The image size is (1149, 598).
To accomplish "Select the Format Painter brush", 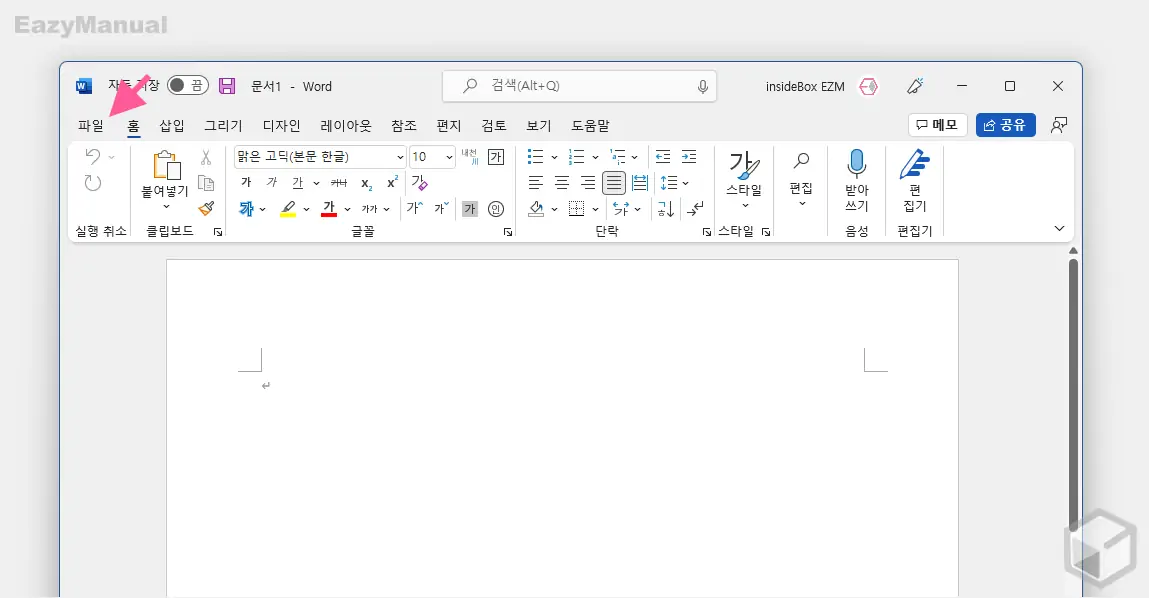I will (206, 209).
